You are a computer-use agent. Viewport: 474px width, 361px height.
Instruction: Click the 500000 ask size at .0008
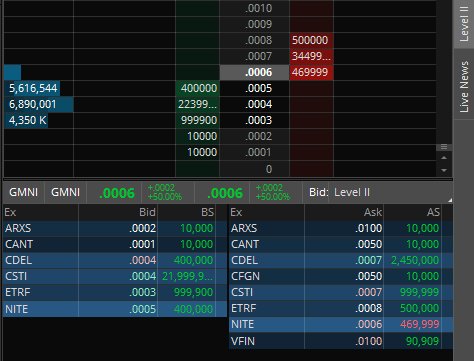coord(311,40)
